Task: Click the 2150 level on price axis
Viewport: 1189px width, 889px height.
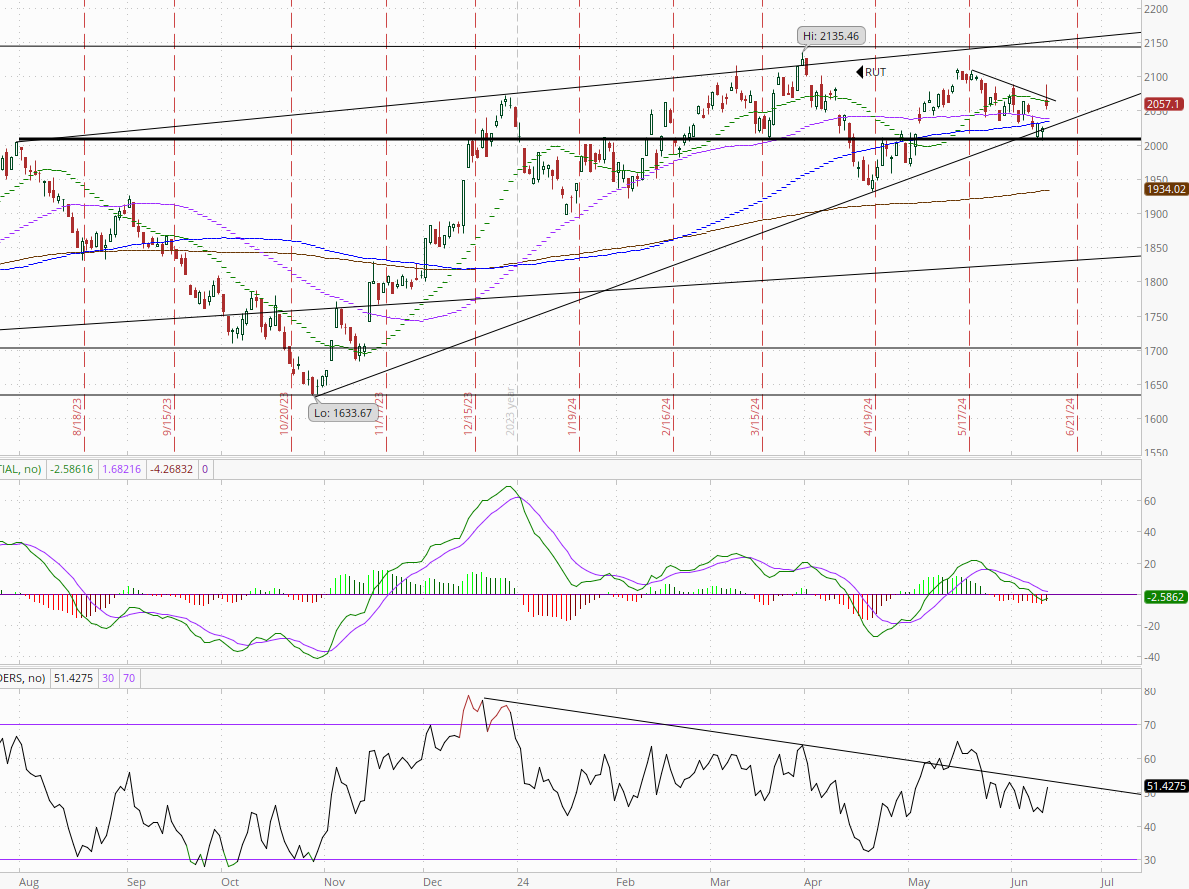Action: click(1156, 43)
